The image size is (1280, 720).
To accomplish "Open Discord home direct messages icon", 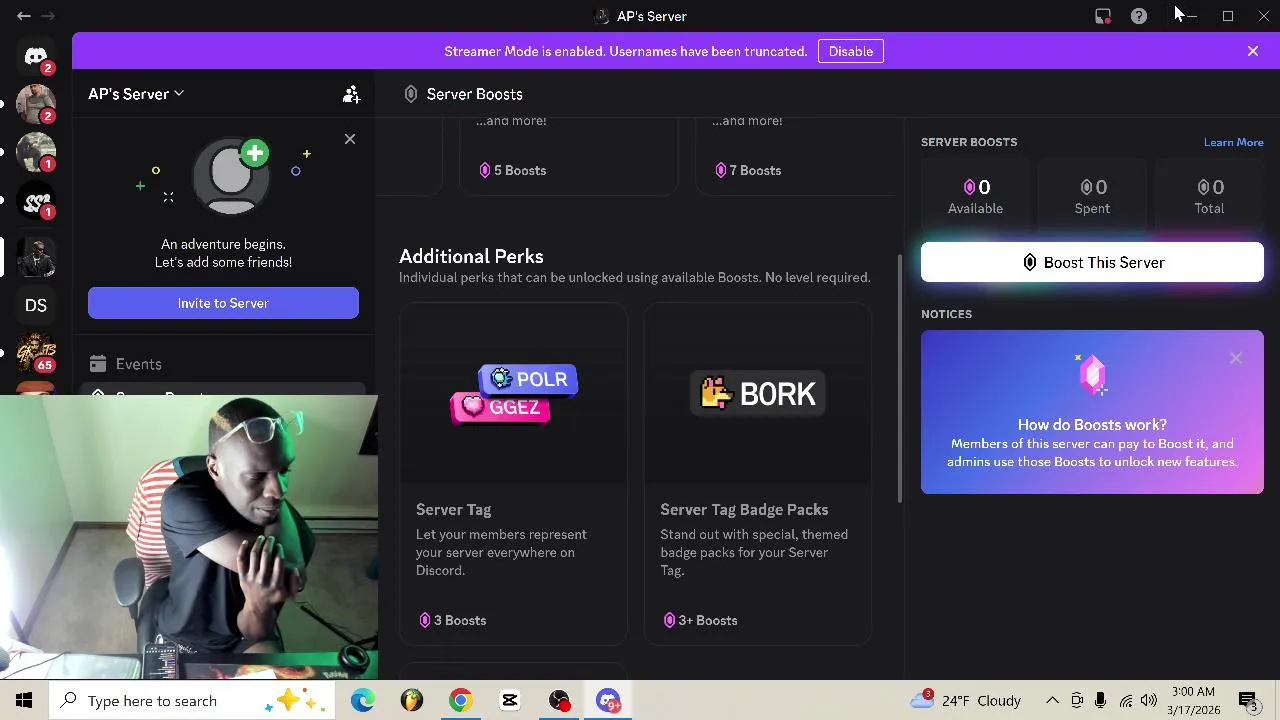I will coord(36,57).
